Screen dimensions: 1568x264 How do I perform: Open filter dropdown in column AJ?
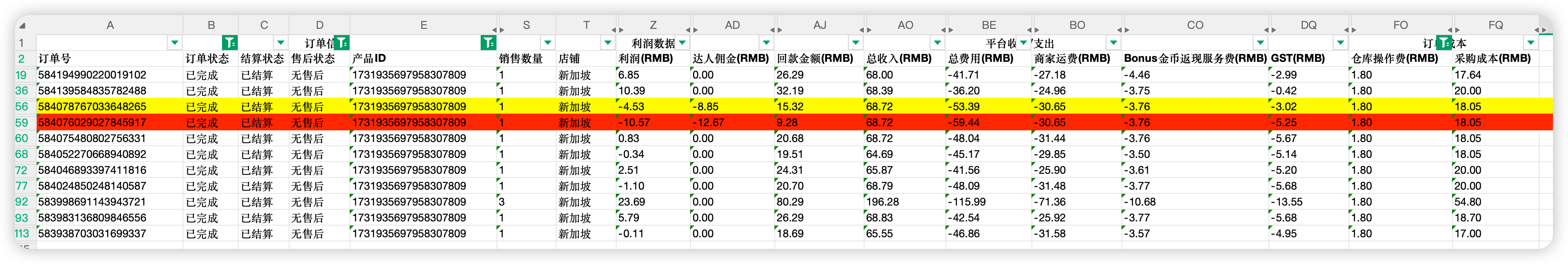point(856,43)
